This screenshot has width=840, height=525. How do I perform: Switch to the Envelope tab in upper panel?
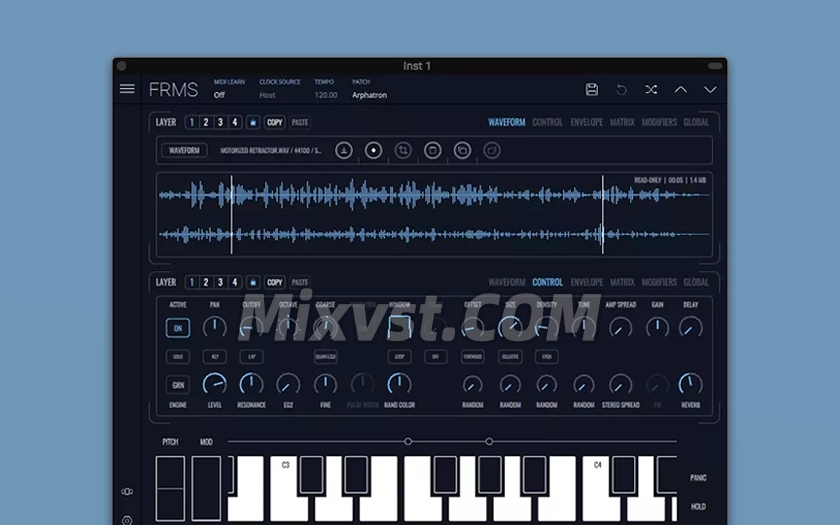tap(586, 122)
